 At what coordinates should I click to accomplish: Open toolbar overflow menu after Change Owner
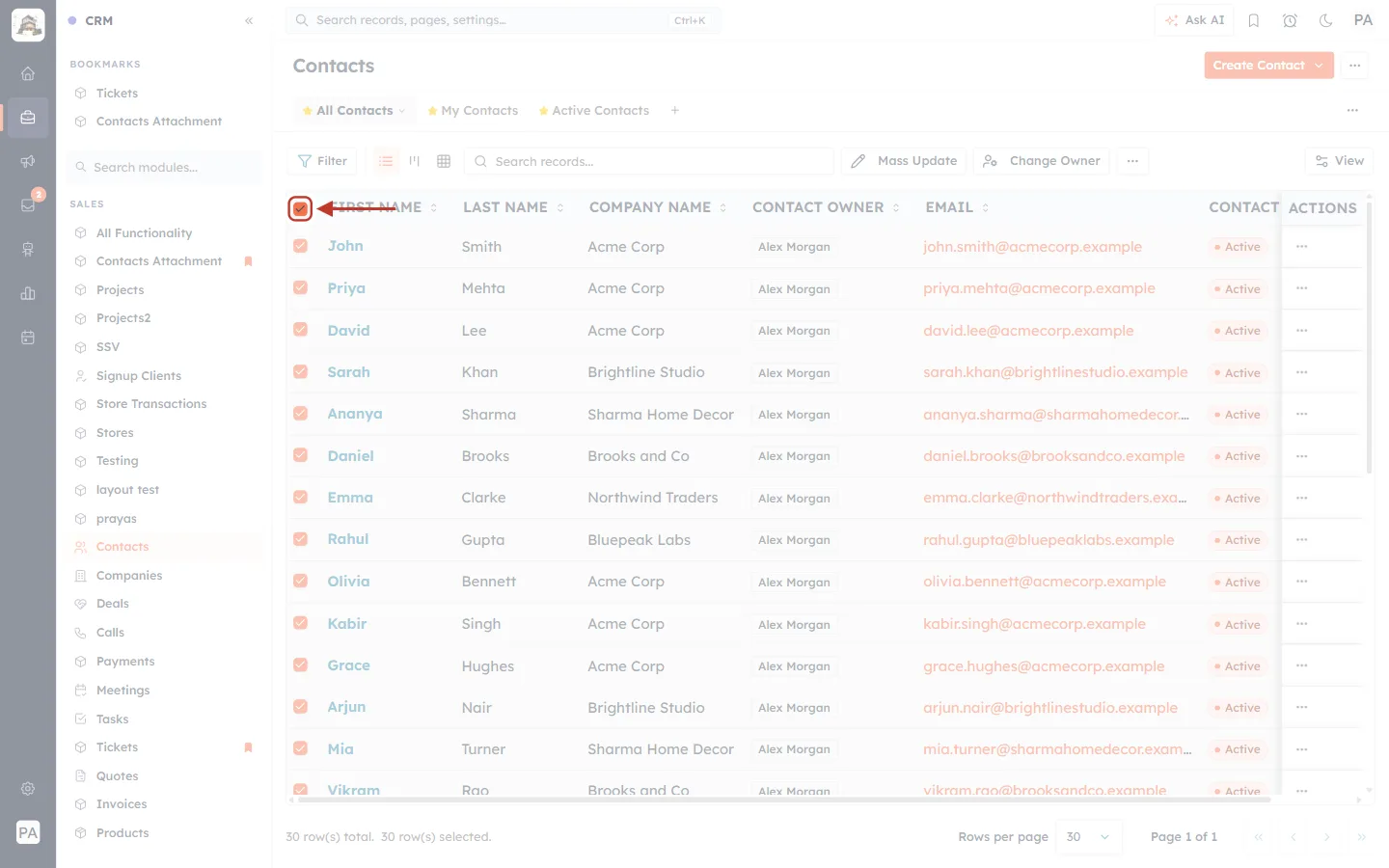[x=1132, y=161]
